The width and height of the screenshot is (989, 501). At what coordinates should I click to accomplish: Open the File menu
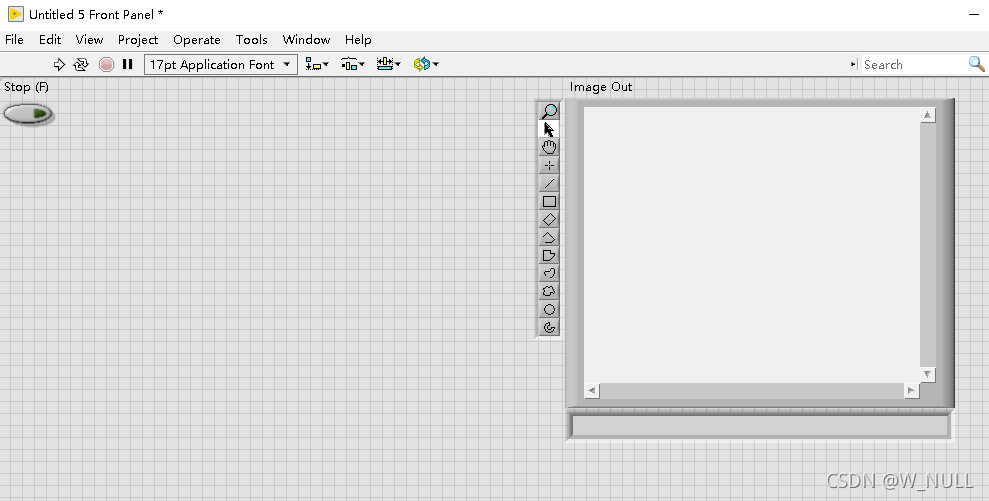tap(14, 40)
